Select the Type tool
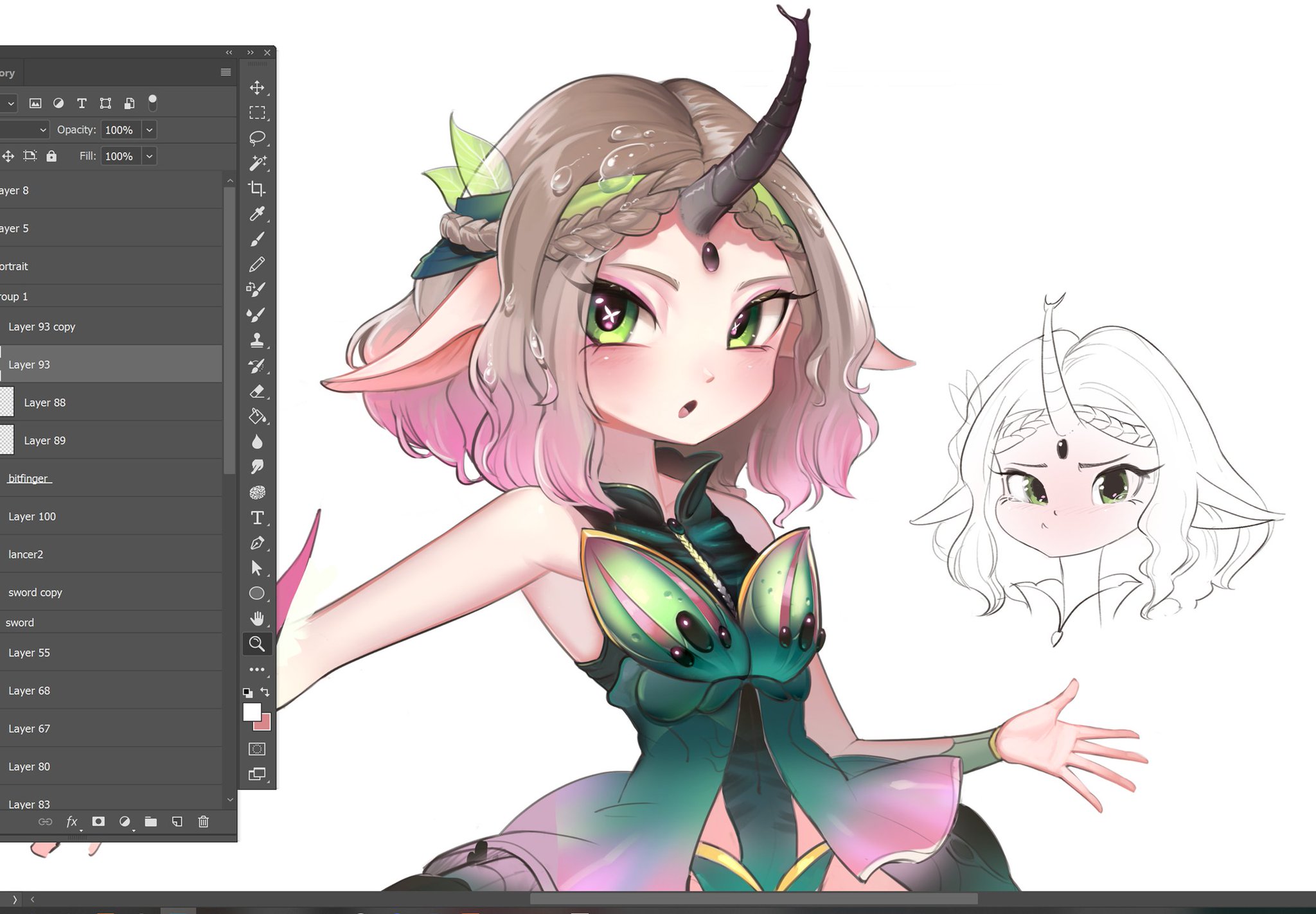The width and height of the screenshot is (1316, 914). click(x=257, y=517)
